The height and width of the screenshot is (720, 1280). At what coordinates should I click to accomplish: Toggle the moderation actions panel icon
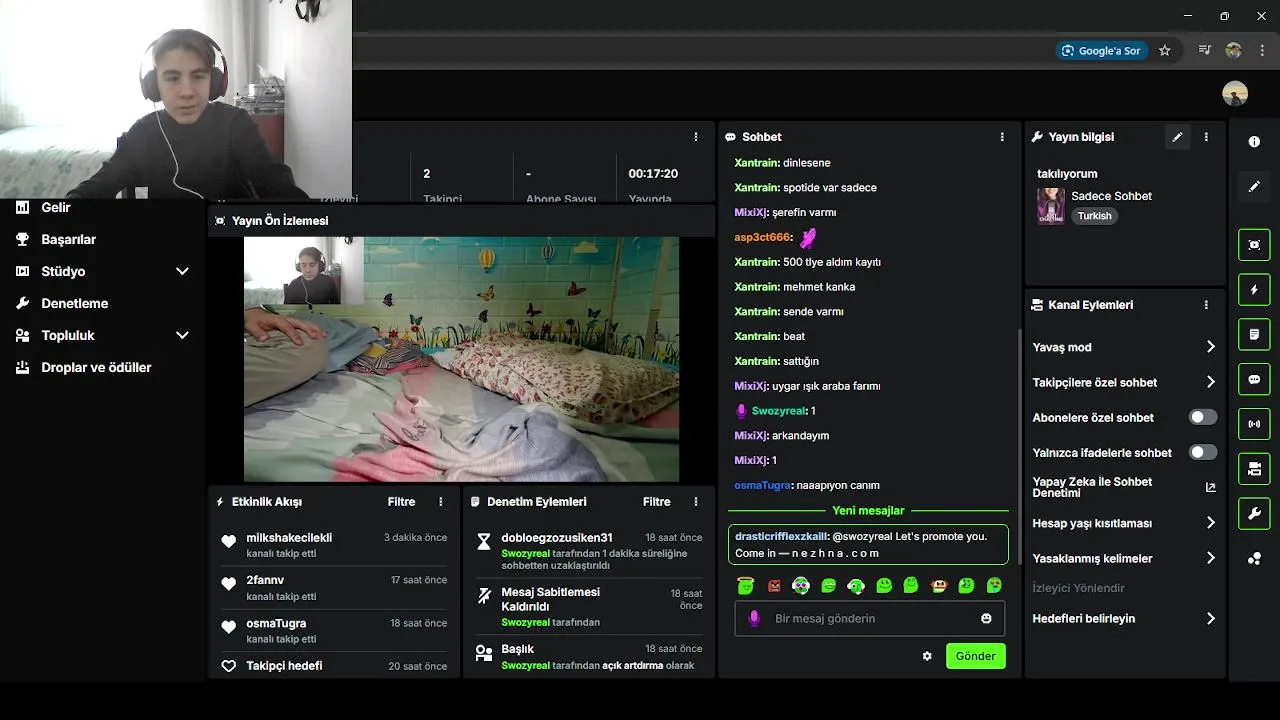[1254, 334]
